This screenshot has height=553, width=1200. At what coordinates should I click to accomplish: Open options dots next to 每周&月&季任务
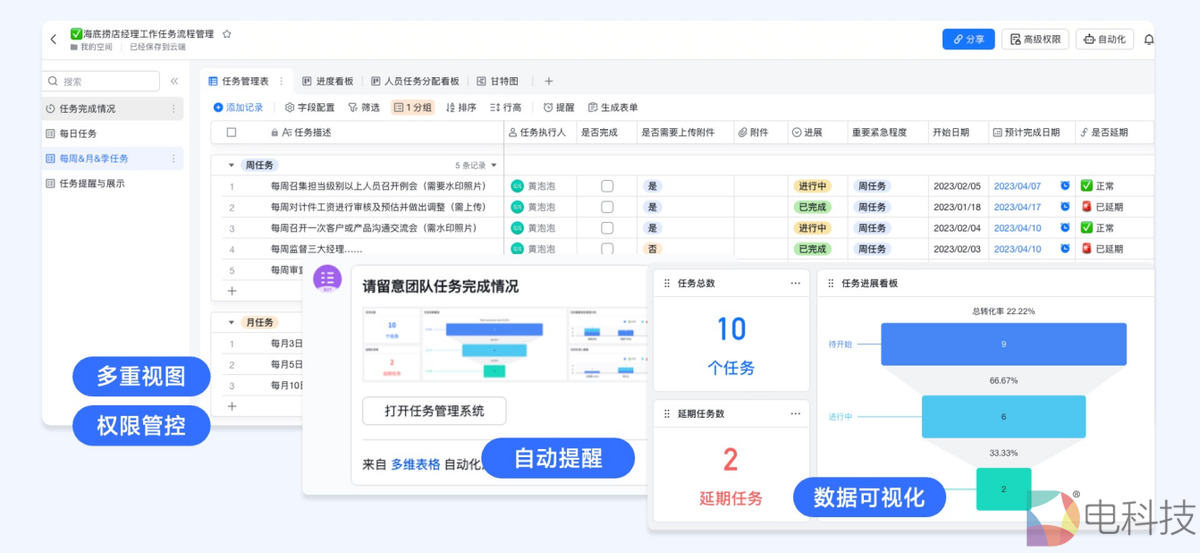pos(173,158)
